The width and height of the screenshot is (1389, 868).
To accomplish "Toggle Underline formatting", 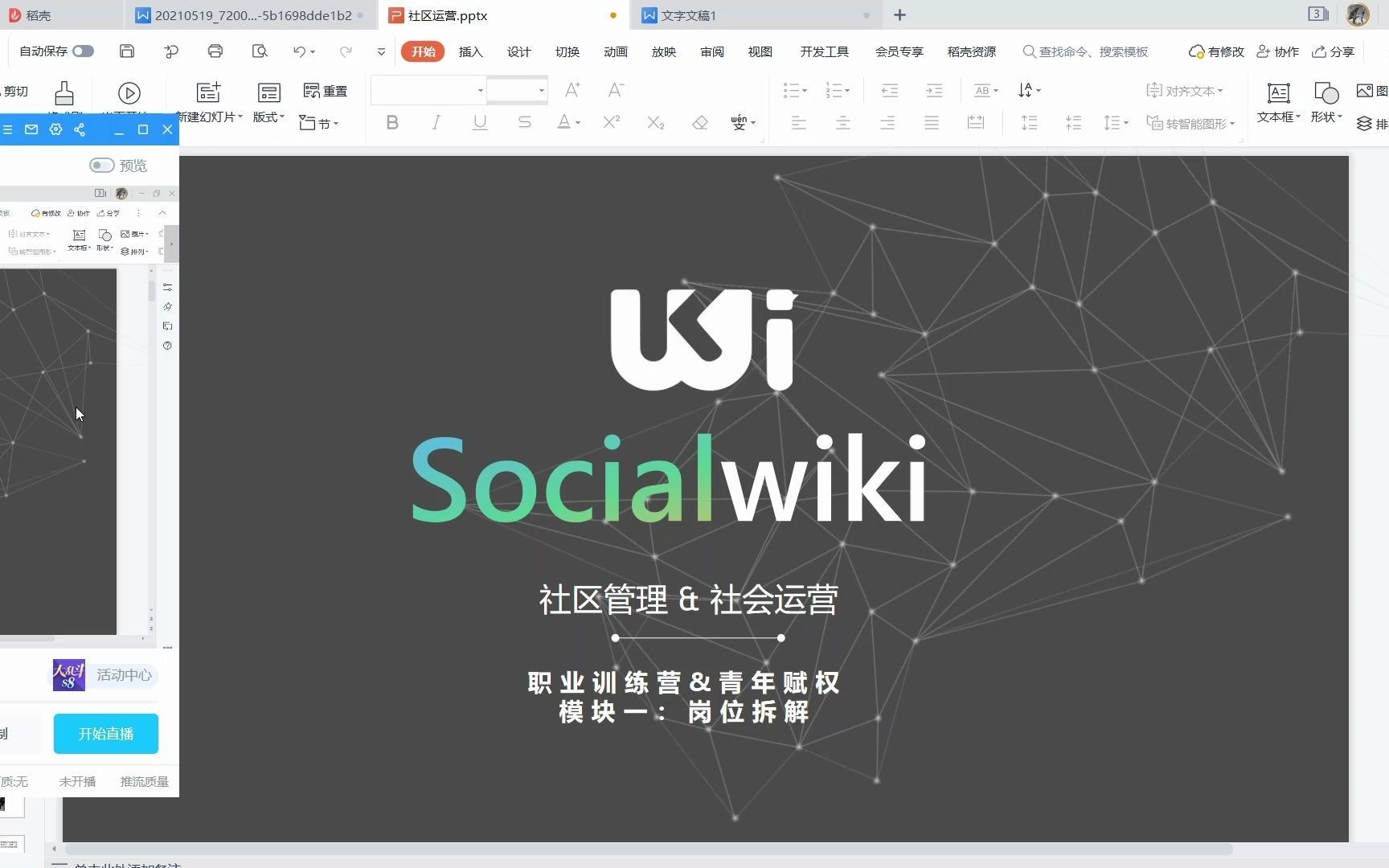I will coord(480,123).
